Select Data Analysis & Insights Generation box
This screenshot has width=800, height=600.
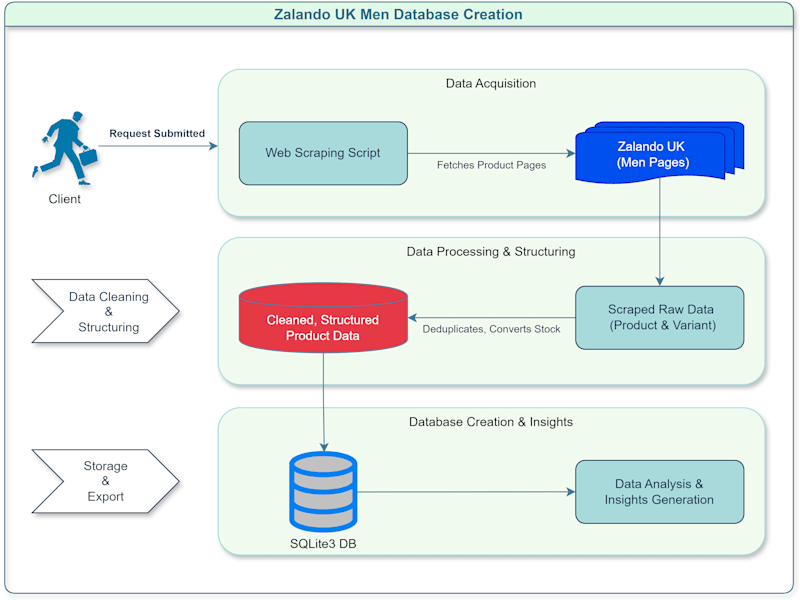660,492
